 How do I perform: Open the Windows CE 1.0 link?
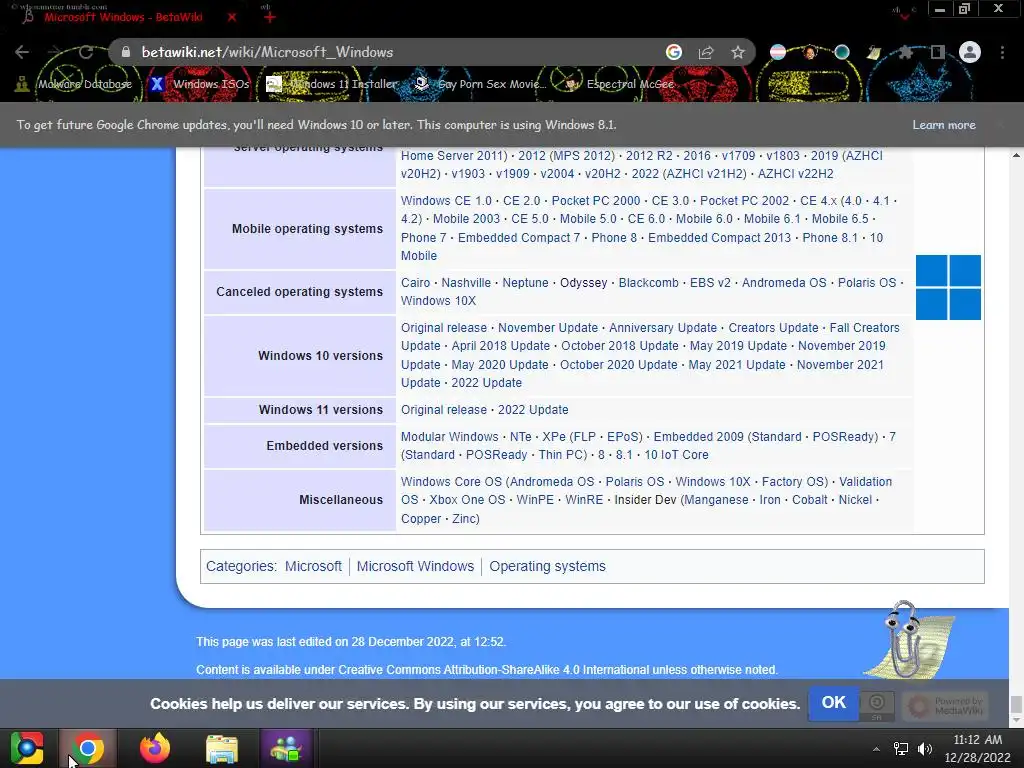[446, 200]
